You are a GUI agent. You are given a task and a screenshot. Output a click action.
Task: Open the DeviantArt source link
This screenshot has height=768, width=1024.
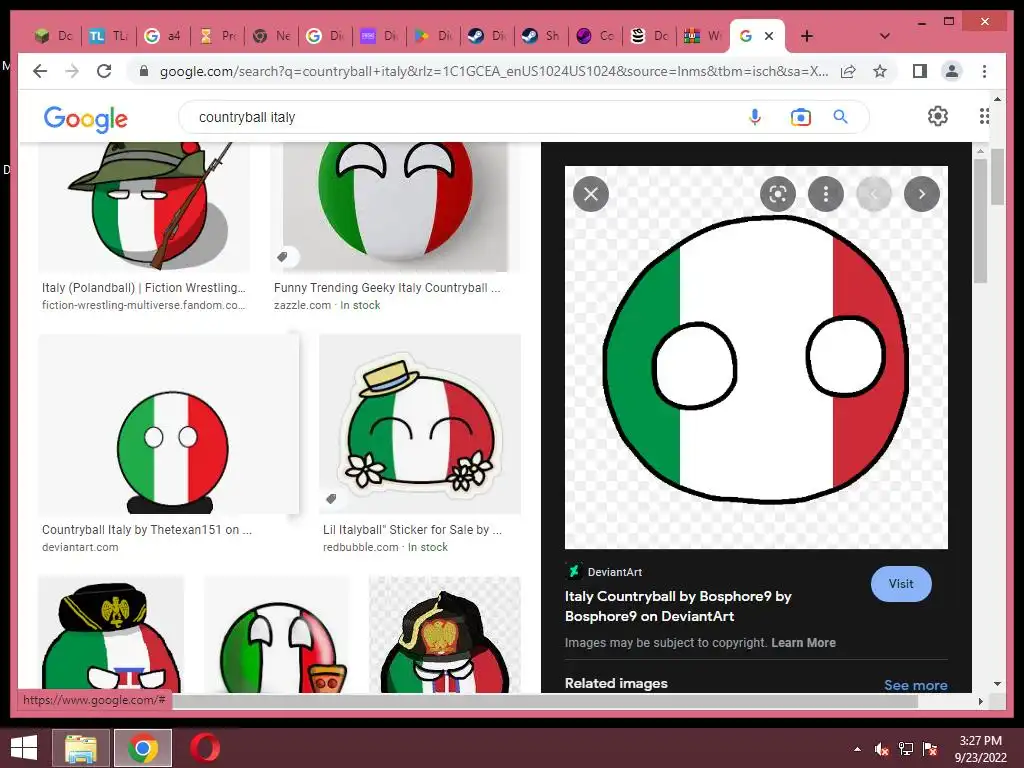(x=604, y=571)
